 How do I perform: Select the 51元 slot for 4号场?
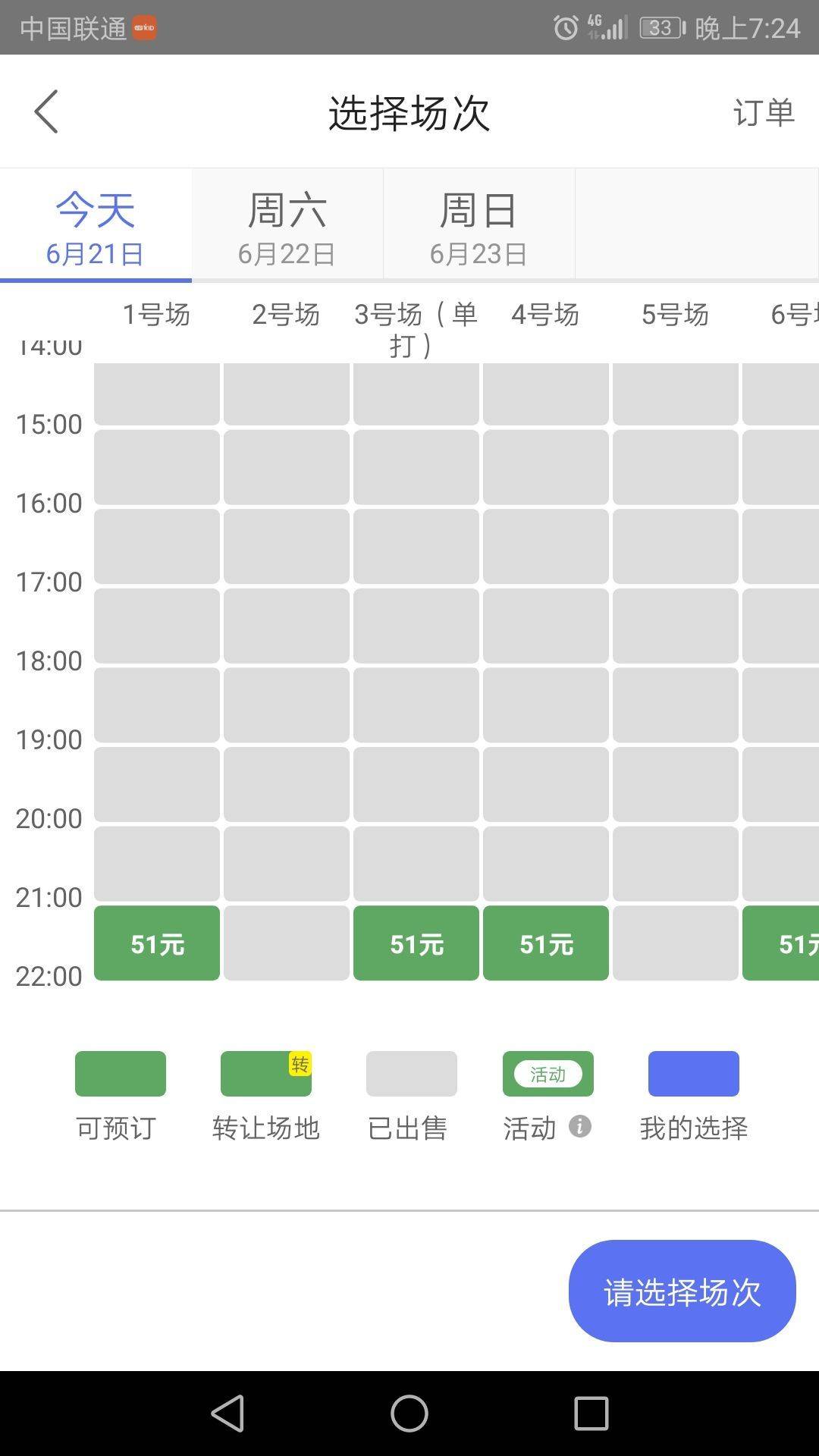click(546, 943)
